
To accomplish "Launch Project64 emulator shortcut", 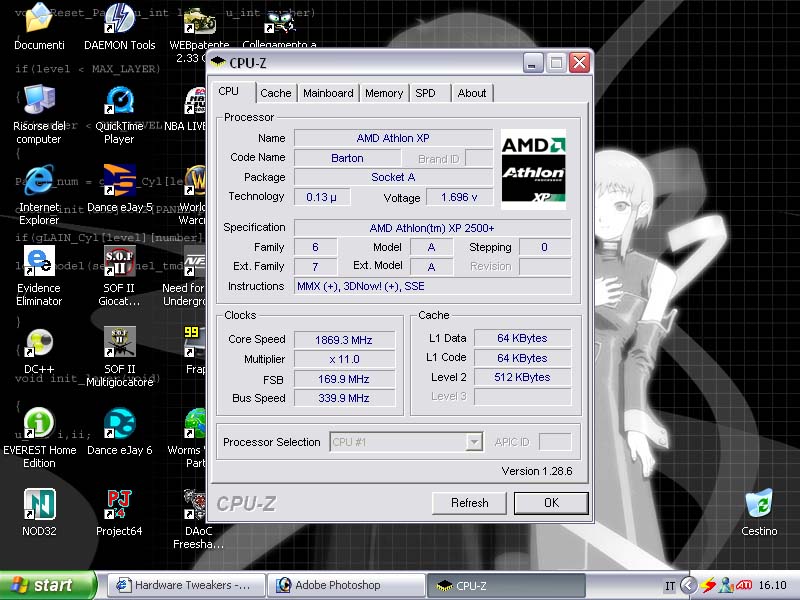I will pyautogui.click(x=119, y=504).
